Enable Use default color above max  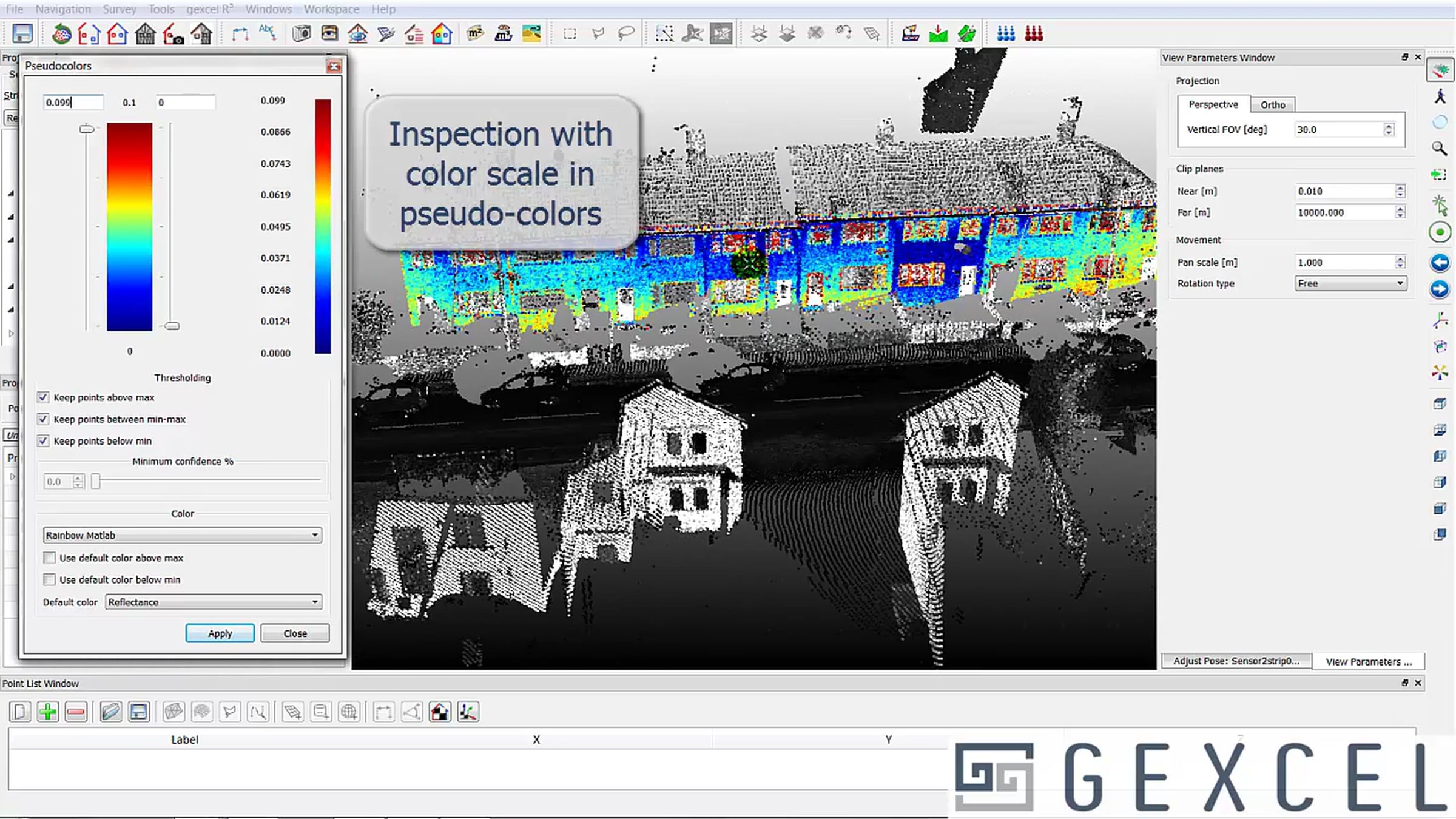tap(50, 558)
